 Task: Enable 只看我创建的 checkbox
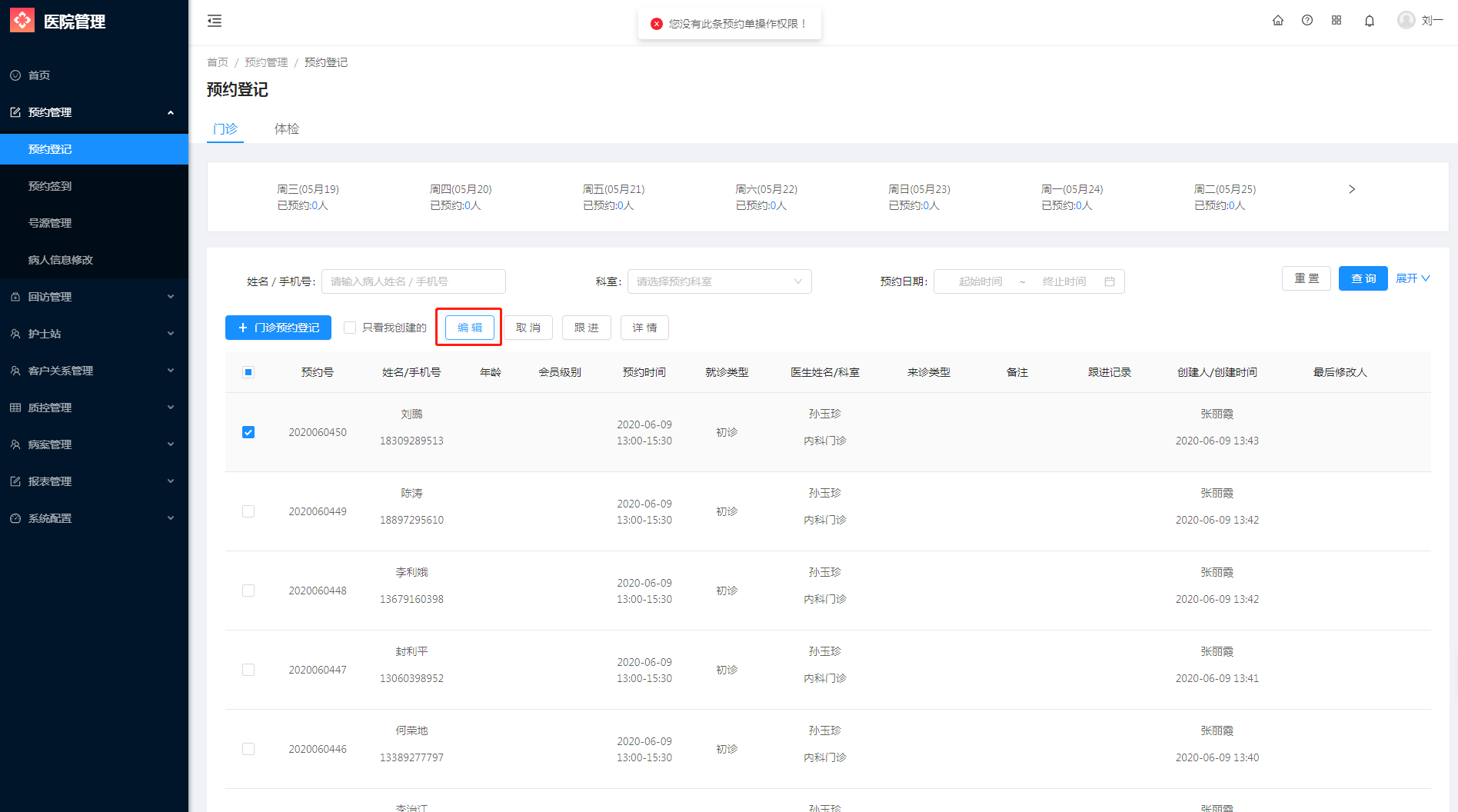point(350,328)
